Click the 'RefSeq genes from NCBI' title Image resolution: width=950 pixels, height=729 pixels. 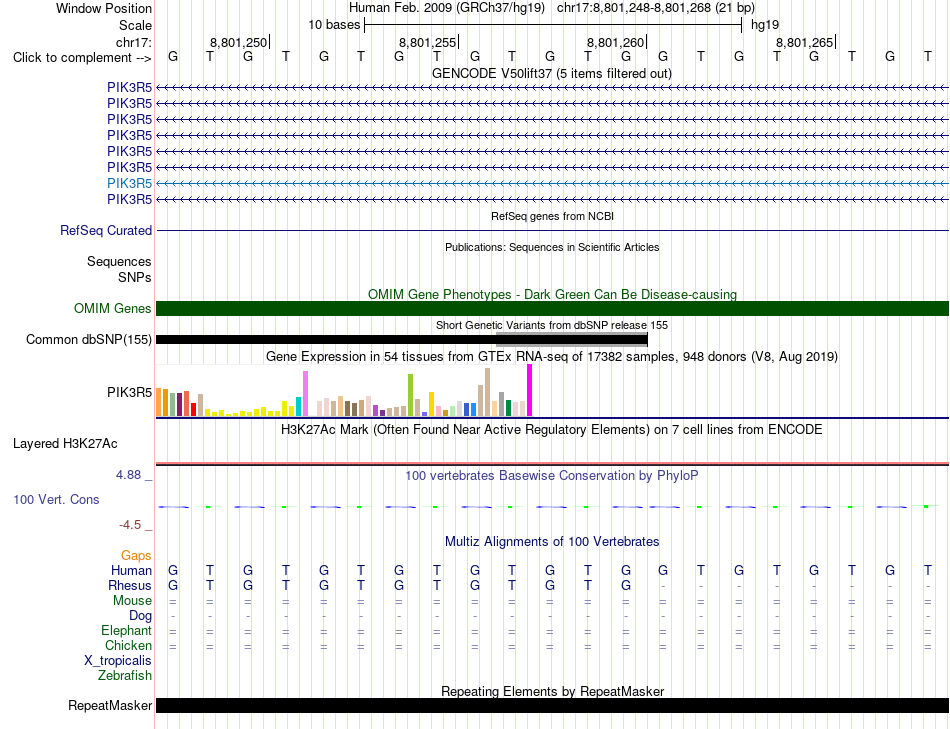pos(552,216)
